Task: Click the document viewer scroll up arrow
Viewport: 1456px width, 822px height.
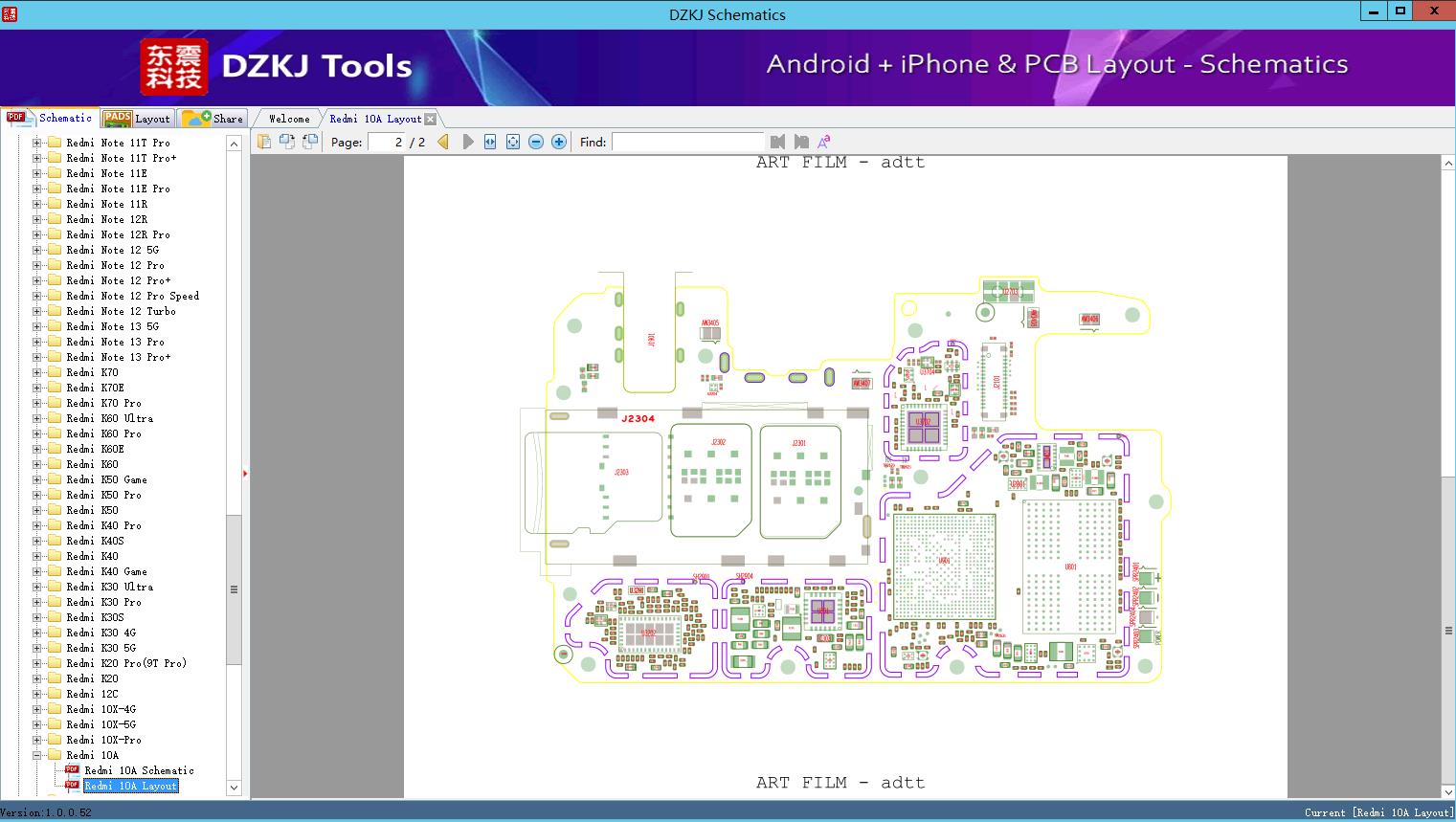Action: pos(1447,164)
